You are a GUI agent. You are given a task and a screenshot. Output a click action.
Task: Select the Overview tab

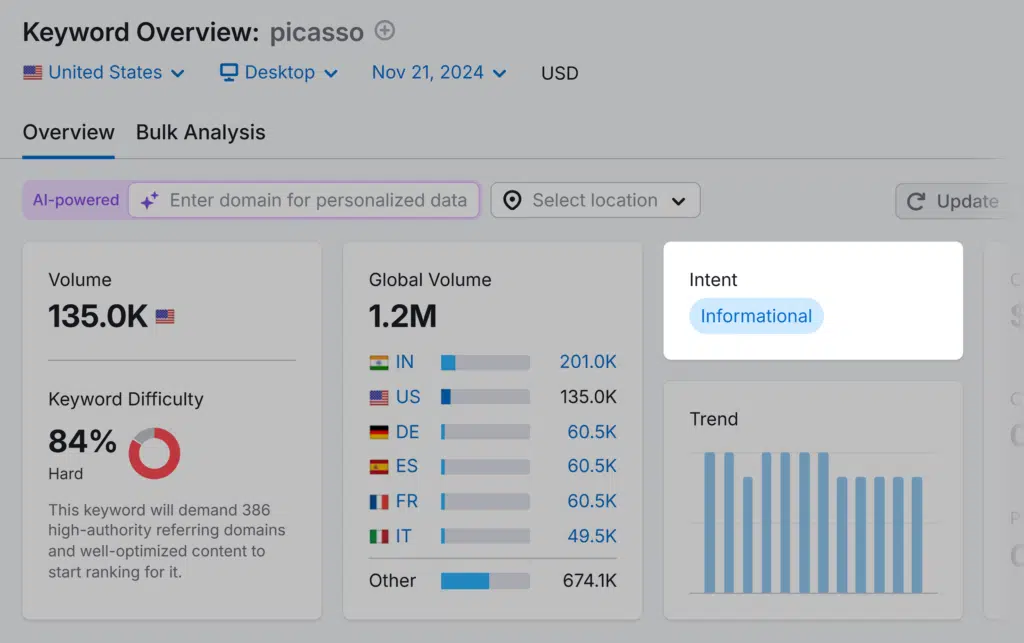click(68, 133)
